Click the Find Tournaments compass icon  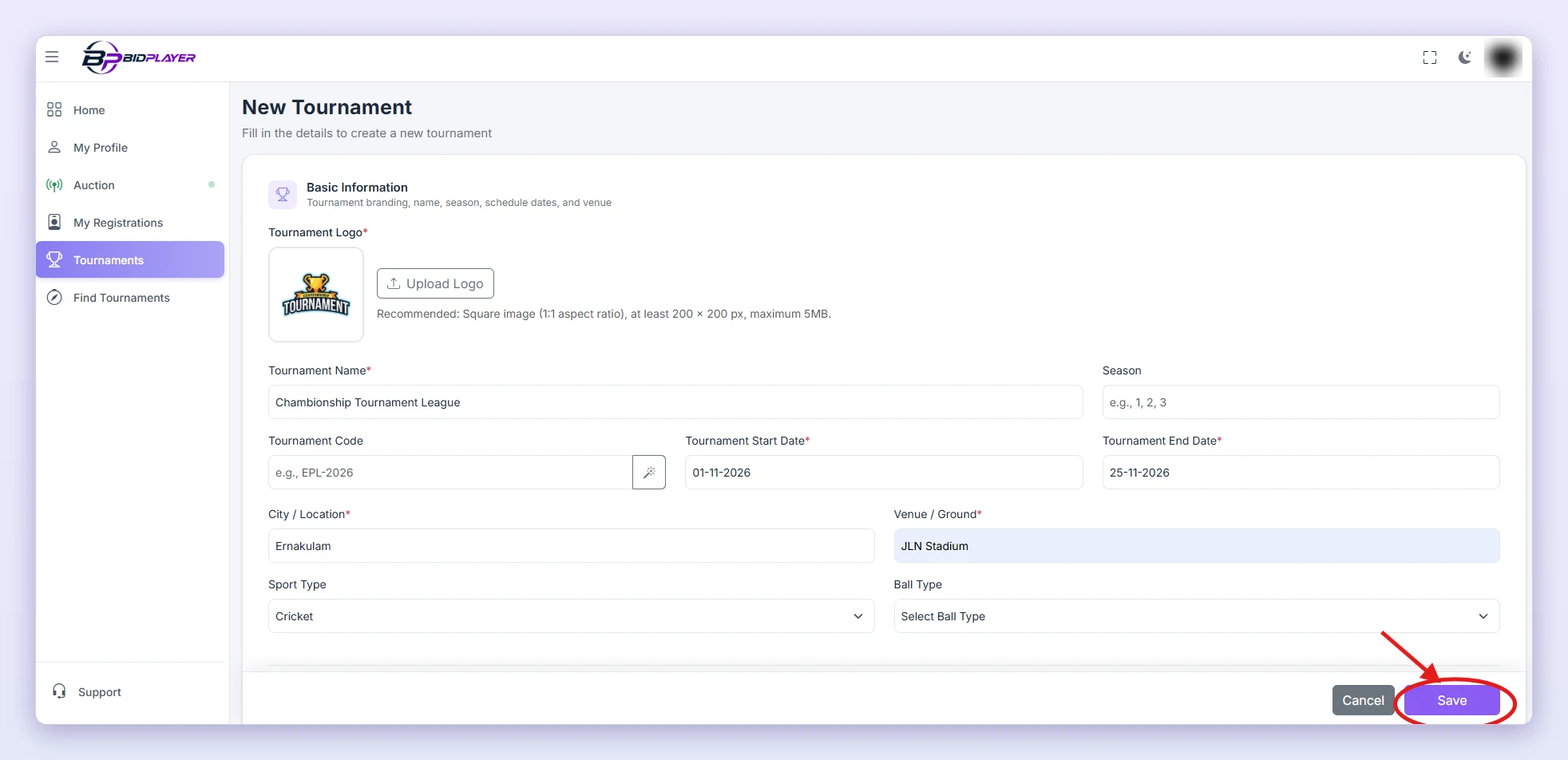(x=54, y=297)
